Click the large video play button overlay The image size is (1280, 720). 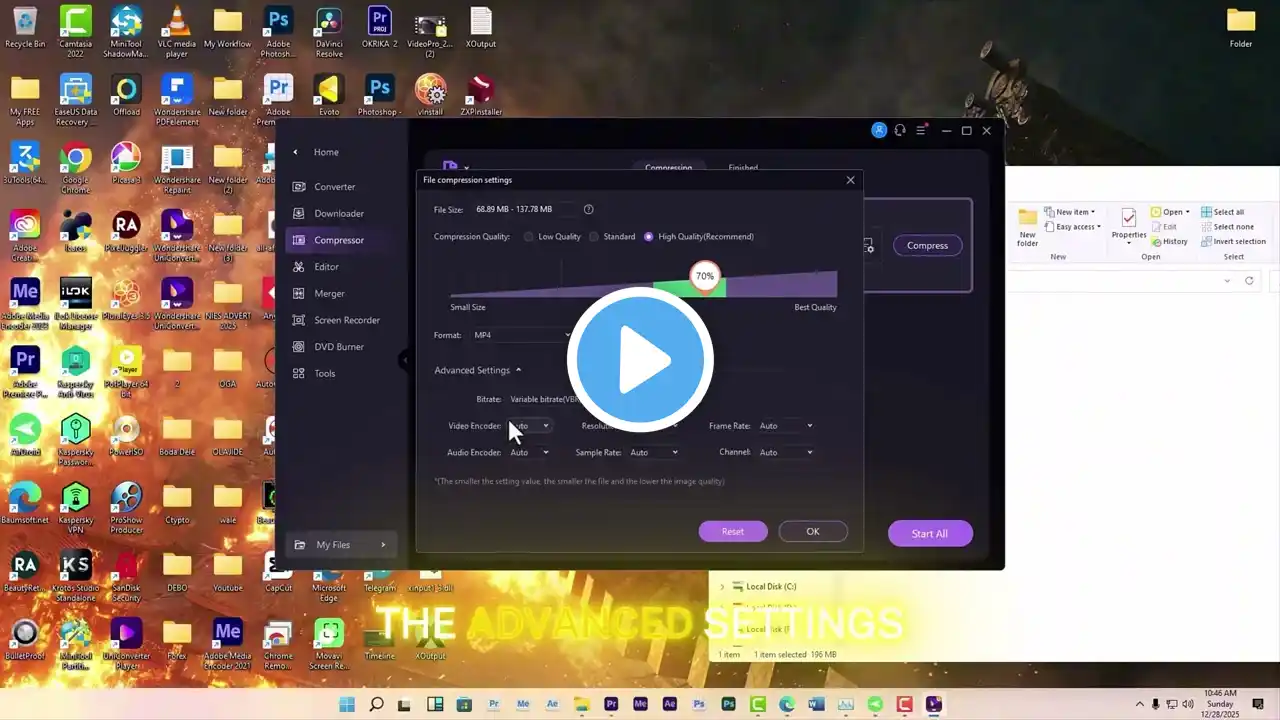click(640, 360)
